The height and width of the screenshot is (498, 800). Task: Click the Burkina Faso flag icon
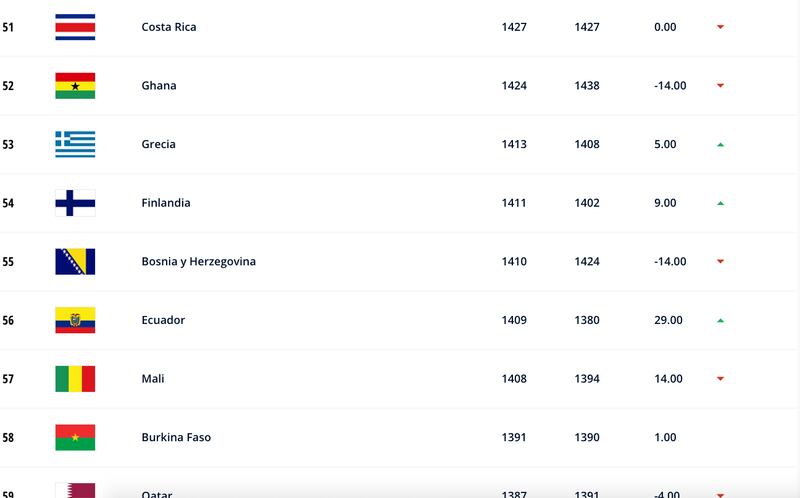75,438
